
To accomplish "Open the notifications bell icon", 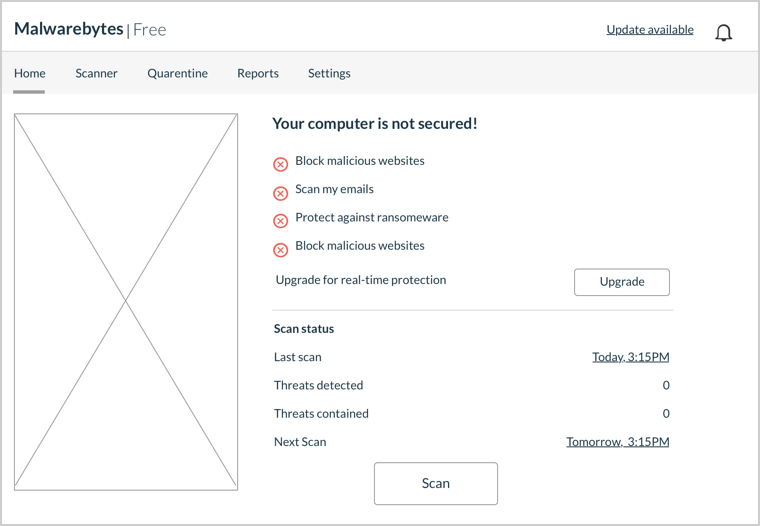I will coord(723,32).
